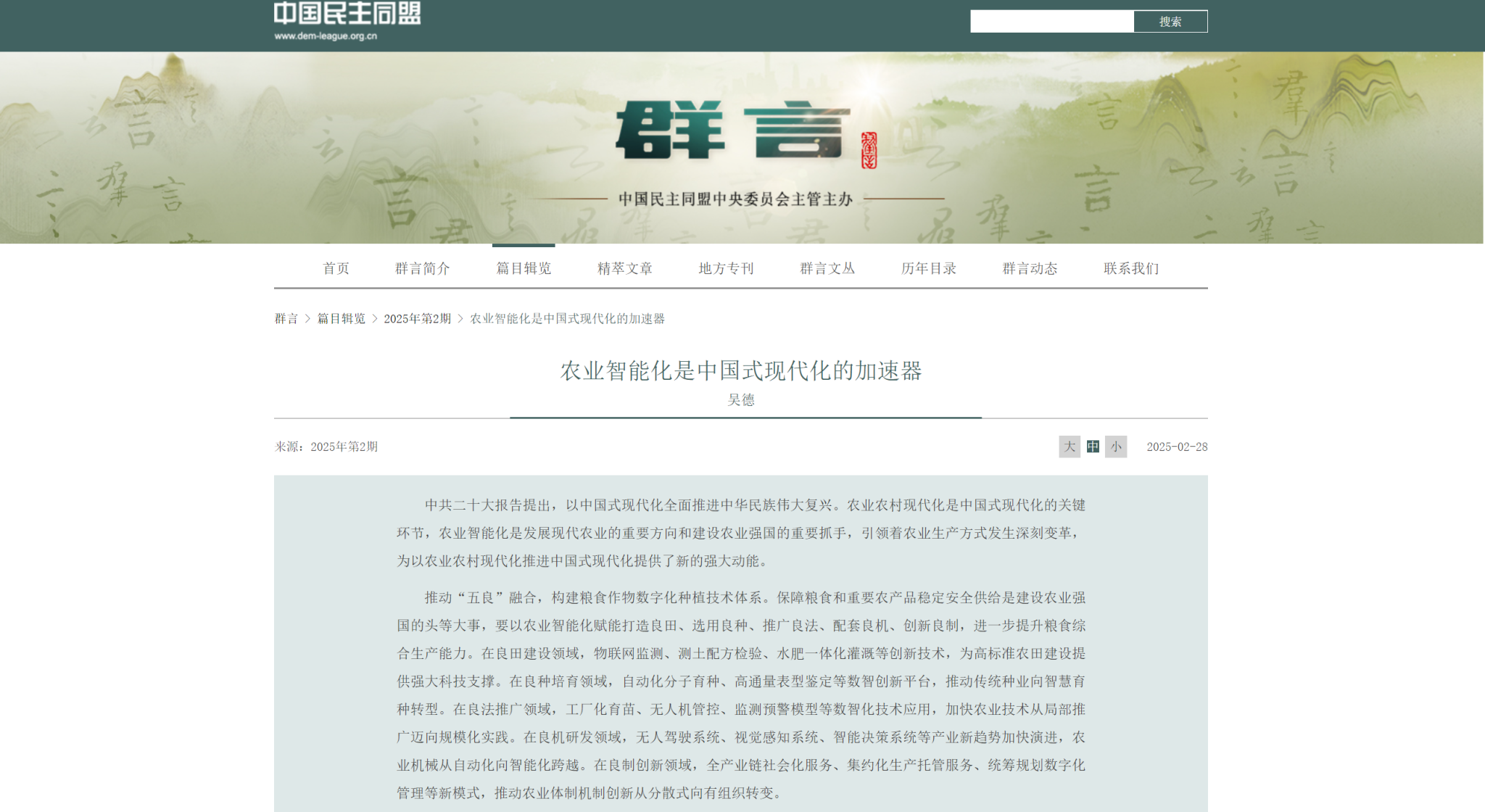Click the 2025年第2期 breadcrumb link
The width and height of the screenshot is (1485, 812).
tap(417, 319)
